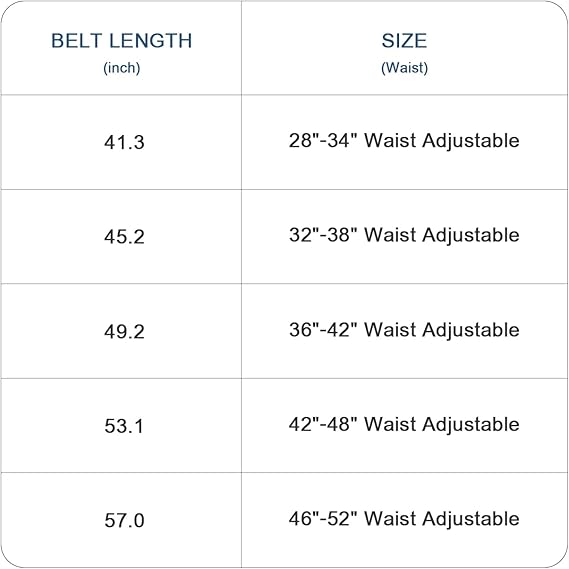Click belt length 57.0 cell
The height and width of the screenshot is (569, 569).
[124, 520]
